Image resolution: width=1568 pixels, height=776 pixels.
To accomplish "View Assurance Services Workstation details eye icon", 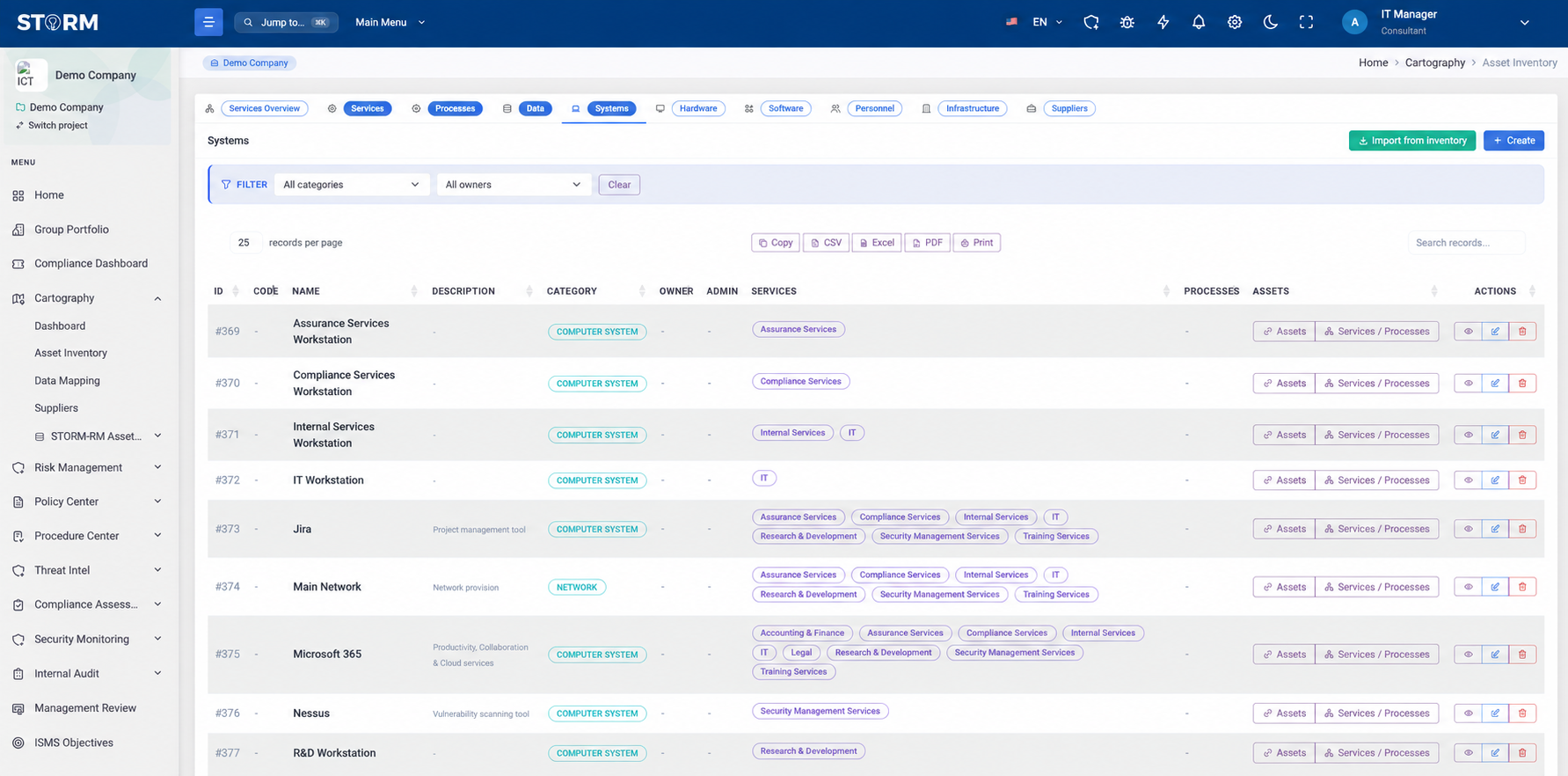I will point(1468,332).
